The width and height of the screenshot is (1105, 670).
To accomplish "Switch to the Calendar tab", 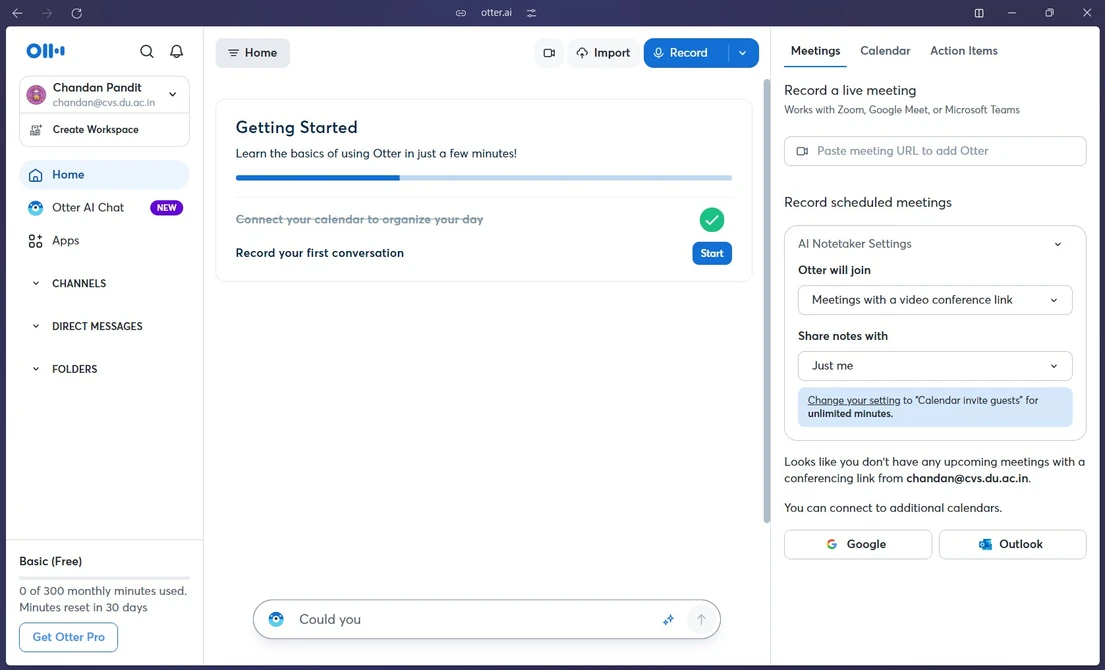I will pyautogui.click(x=885, y=51).
